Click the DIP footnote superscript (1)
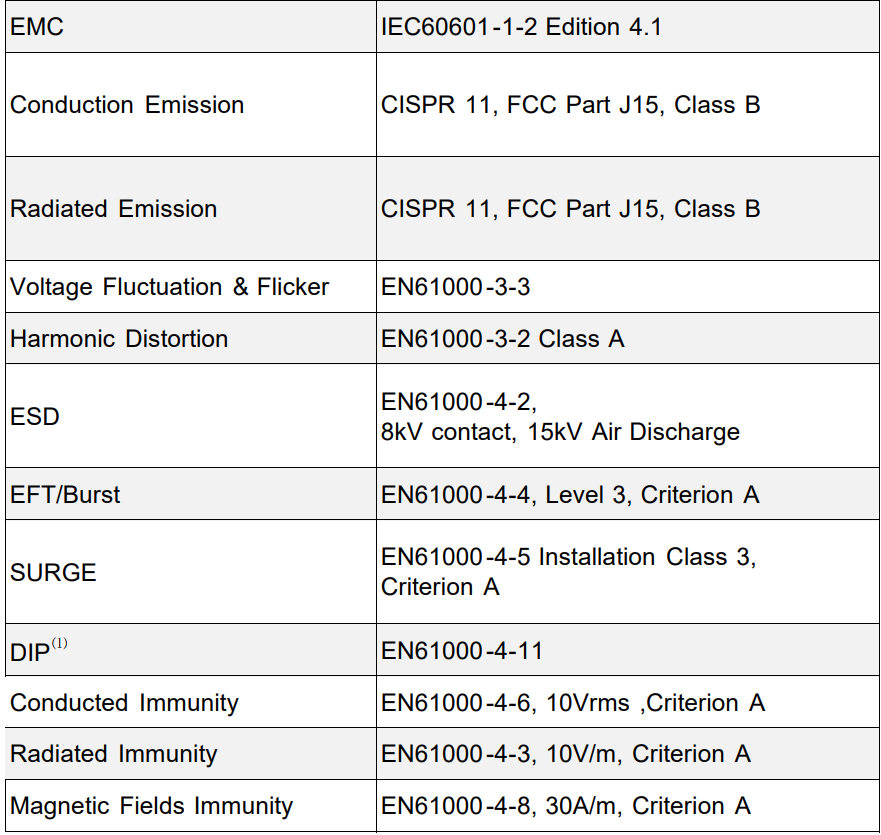The height and width of the screenshot is (835, 881). tap(60, 643)
